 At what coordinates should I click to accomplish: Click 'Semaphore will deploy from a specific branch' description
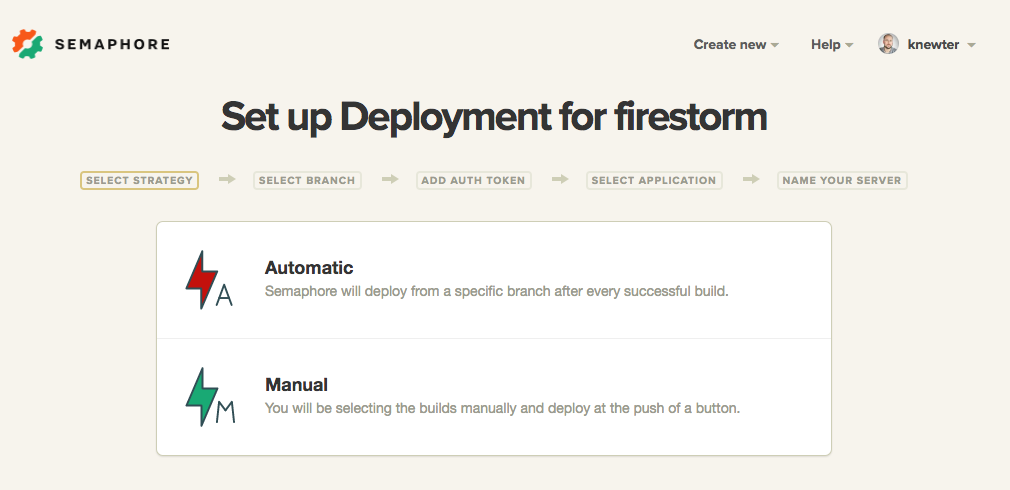(x=497, y=291)
